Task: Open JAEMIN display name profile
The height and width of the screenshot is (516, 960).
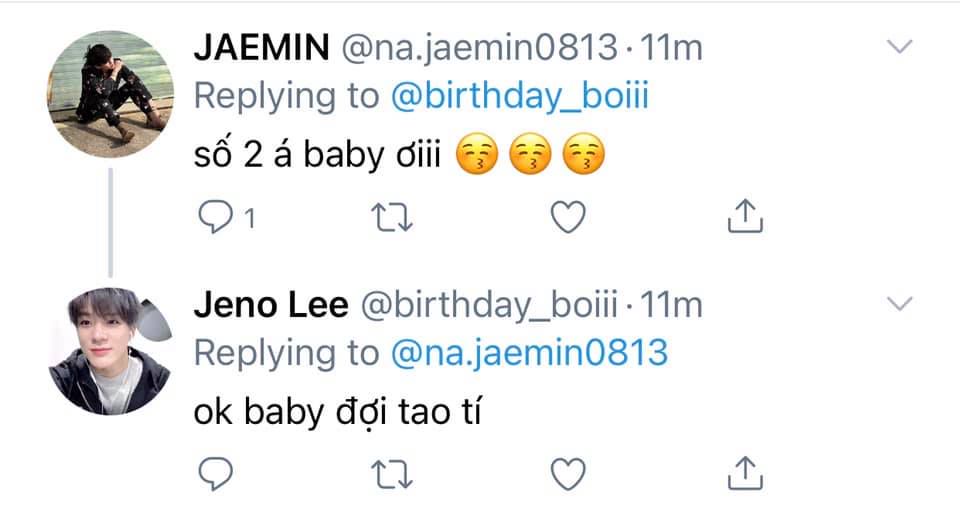Action: [262, 47]
